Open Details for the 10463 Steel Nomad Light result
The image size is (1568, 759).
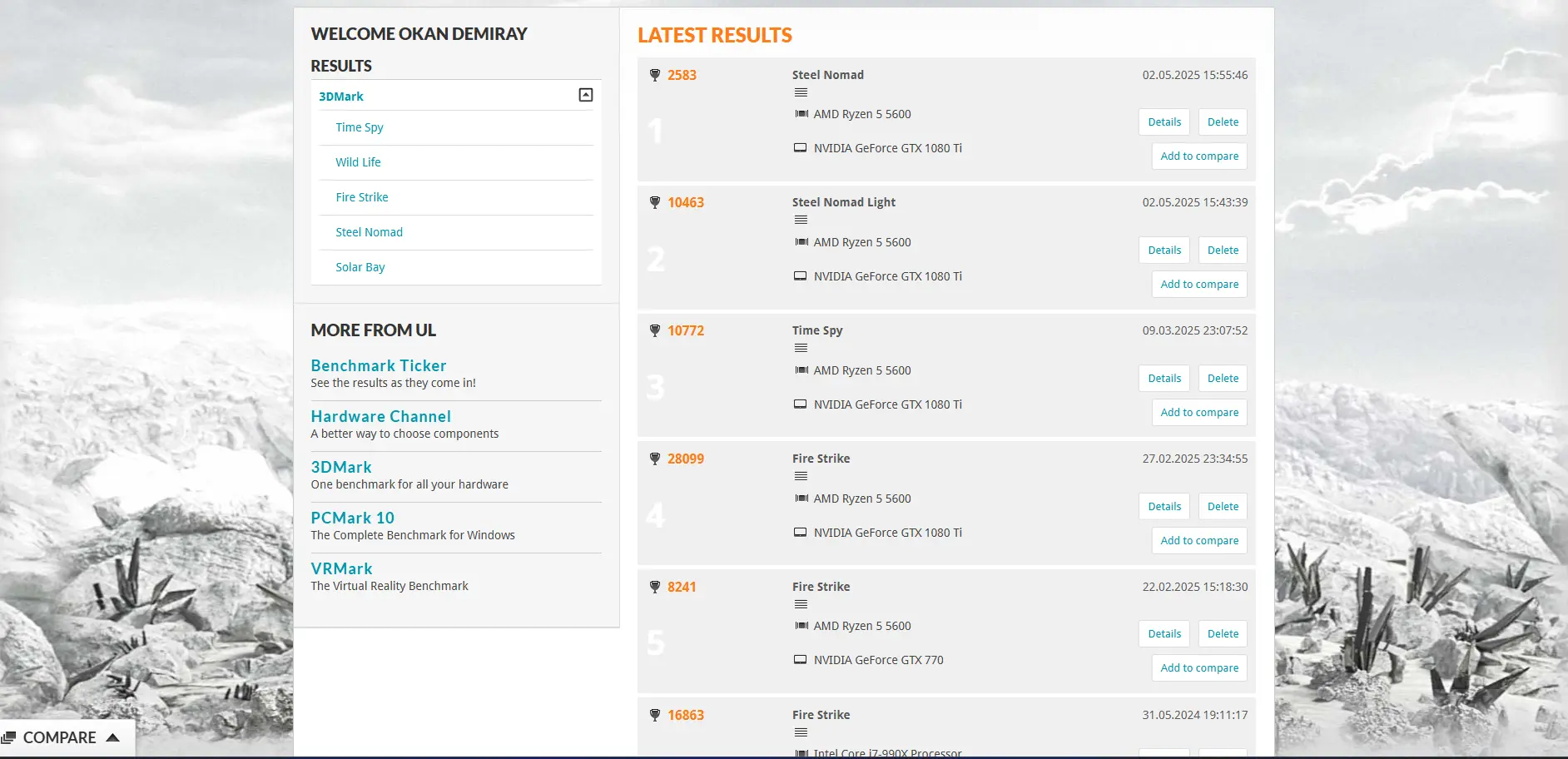(x=1164, y=251)
